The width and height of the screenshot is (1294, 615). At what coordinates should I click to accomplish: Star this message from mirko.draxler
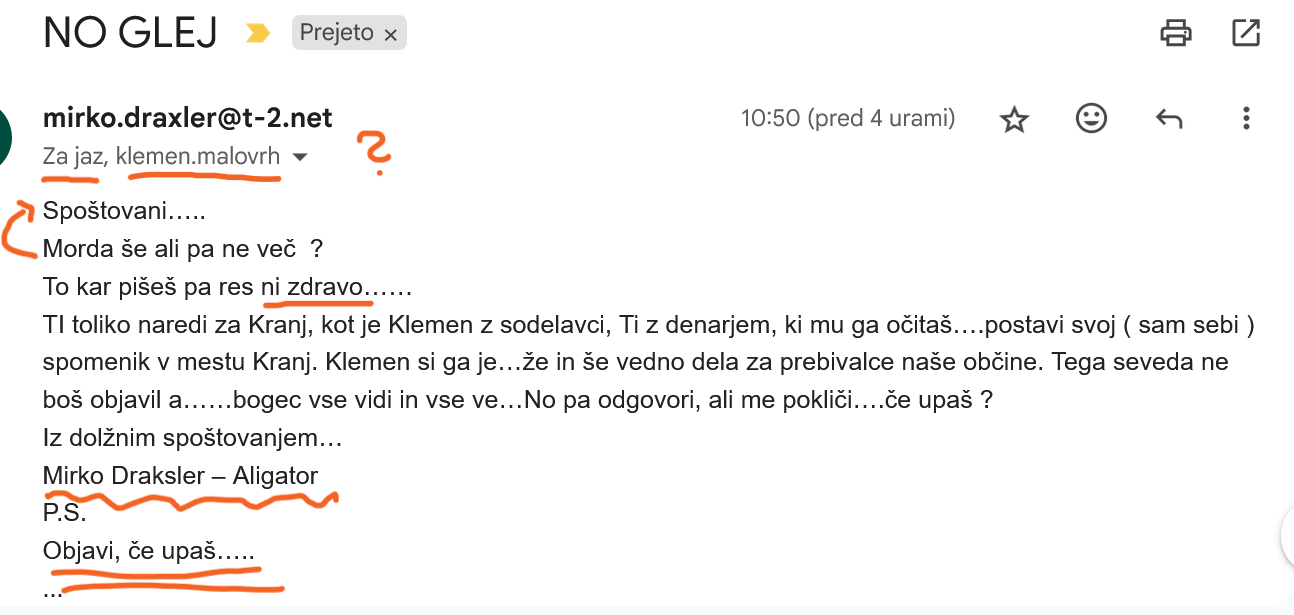coord(1014,120)
